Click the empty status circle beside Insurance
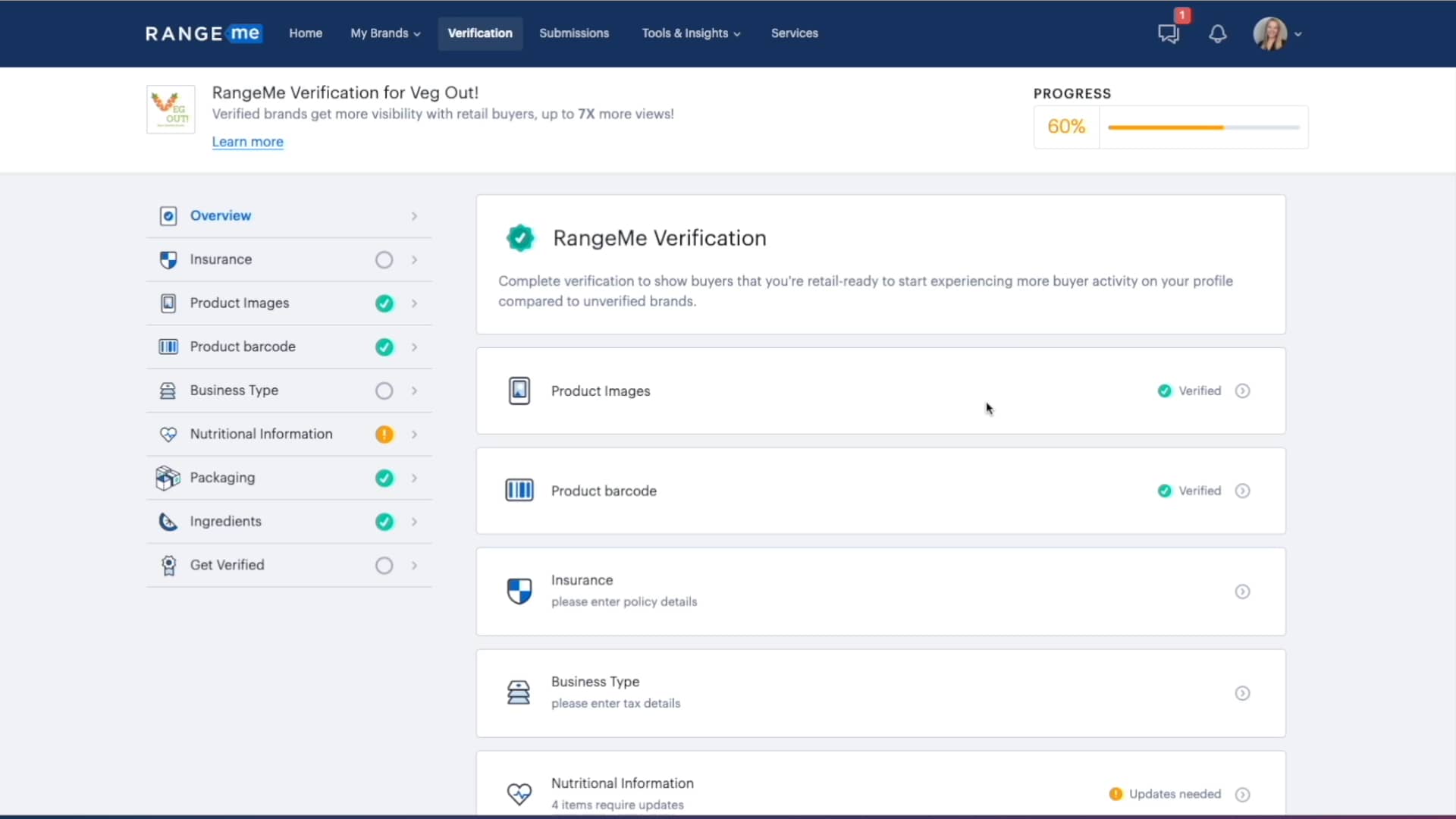This screenshot has height=819, width=1456. 383,259
